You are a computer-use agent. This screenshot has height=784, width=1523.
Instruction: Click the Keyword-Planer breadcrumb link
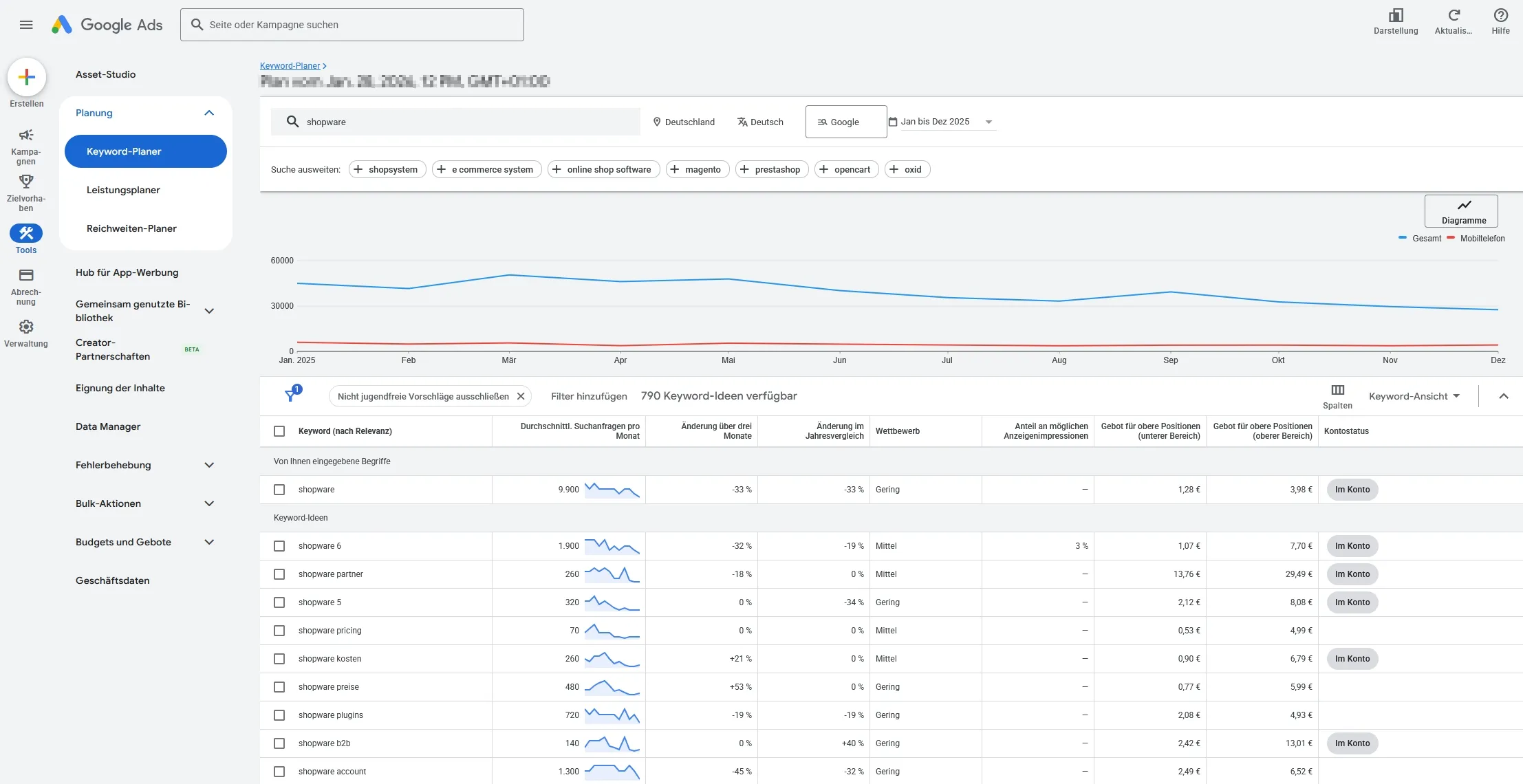(x=290, y=66)
